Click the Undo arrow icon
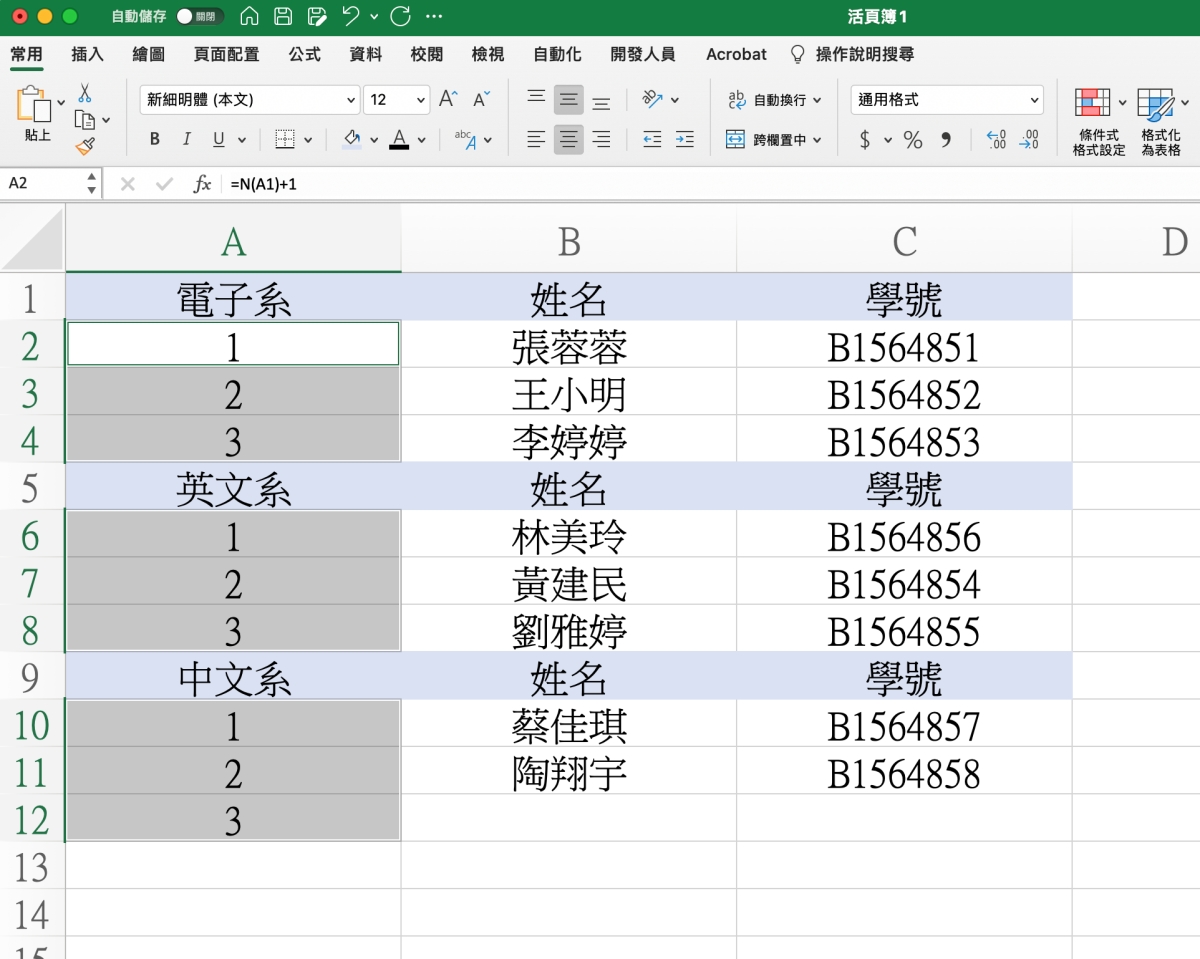 pyautogui.click(x=349, y=17)
